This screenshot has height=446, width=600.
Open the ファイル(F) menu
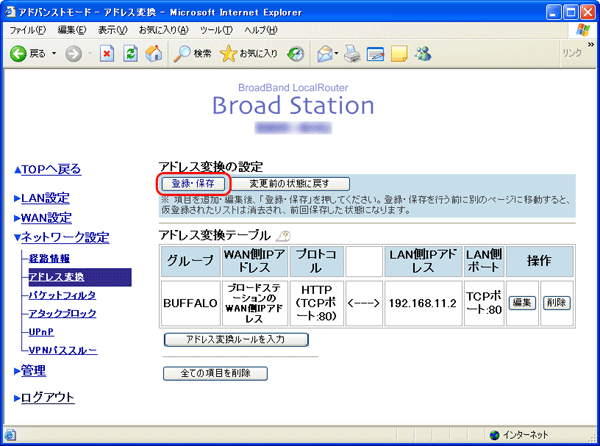tap(28, 30)
